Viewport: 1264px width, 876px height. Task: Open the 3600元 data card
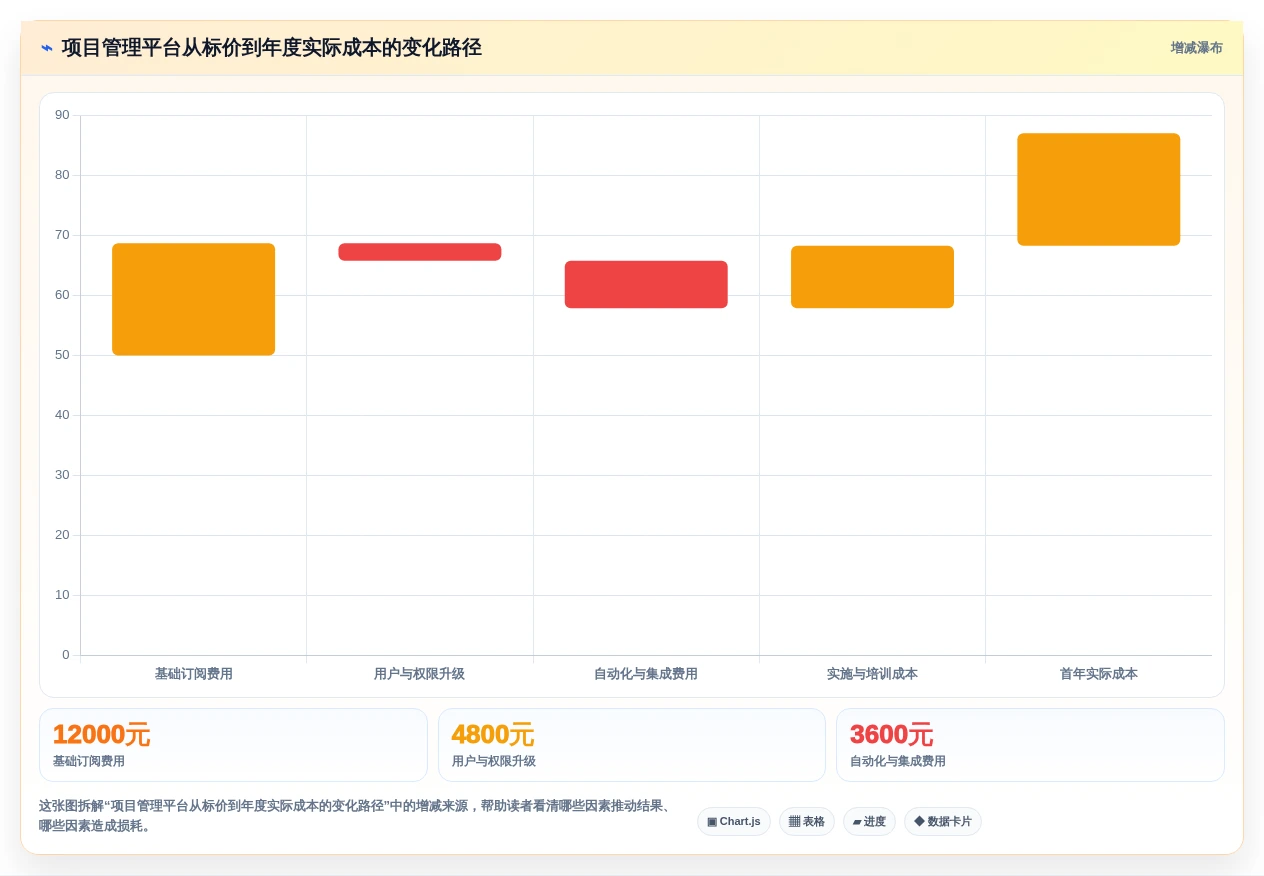pos(1030,745)
